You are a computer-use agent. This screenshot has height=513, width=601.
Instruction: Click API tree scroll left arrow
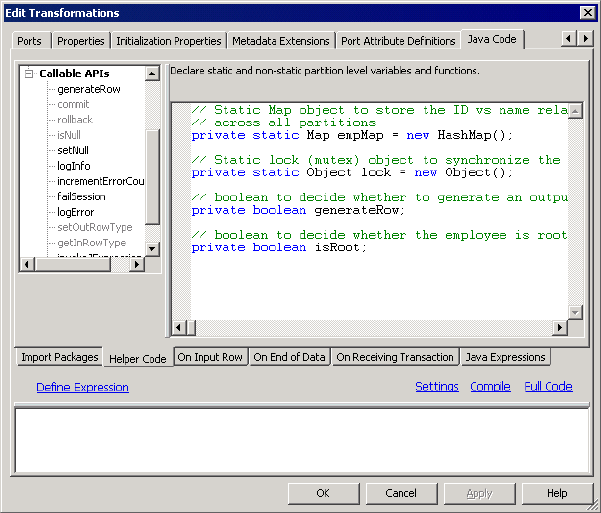[x=26, y=264]
